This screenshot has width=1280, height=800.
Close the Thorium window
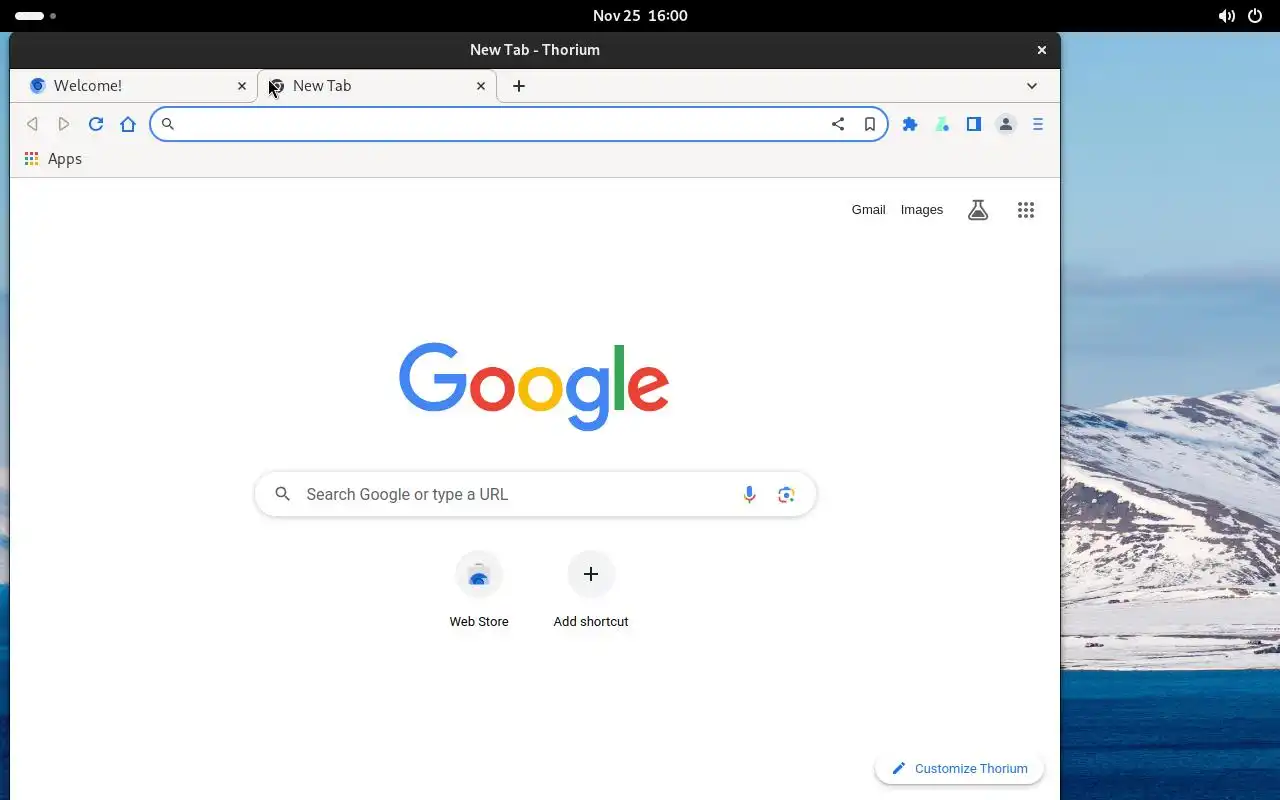click(1042, 50)
